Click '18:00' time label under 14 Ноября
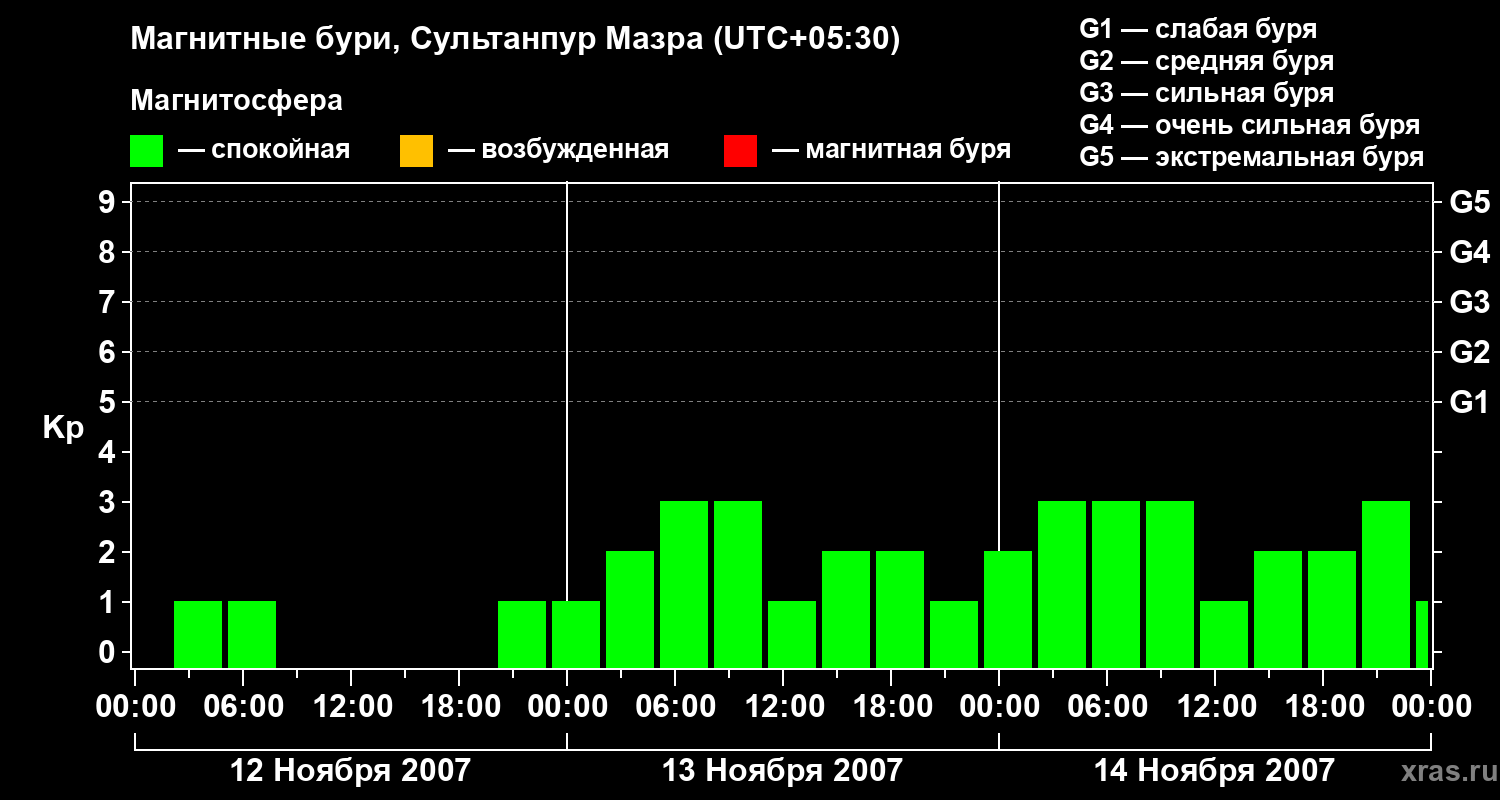The height and width of the screenshot is (800, 1500). click(1323, 707)
